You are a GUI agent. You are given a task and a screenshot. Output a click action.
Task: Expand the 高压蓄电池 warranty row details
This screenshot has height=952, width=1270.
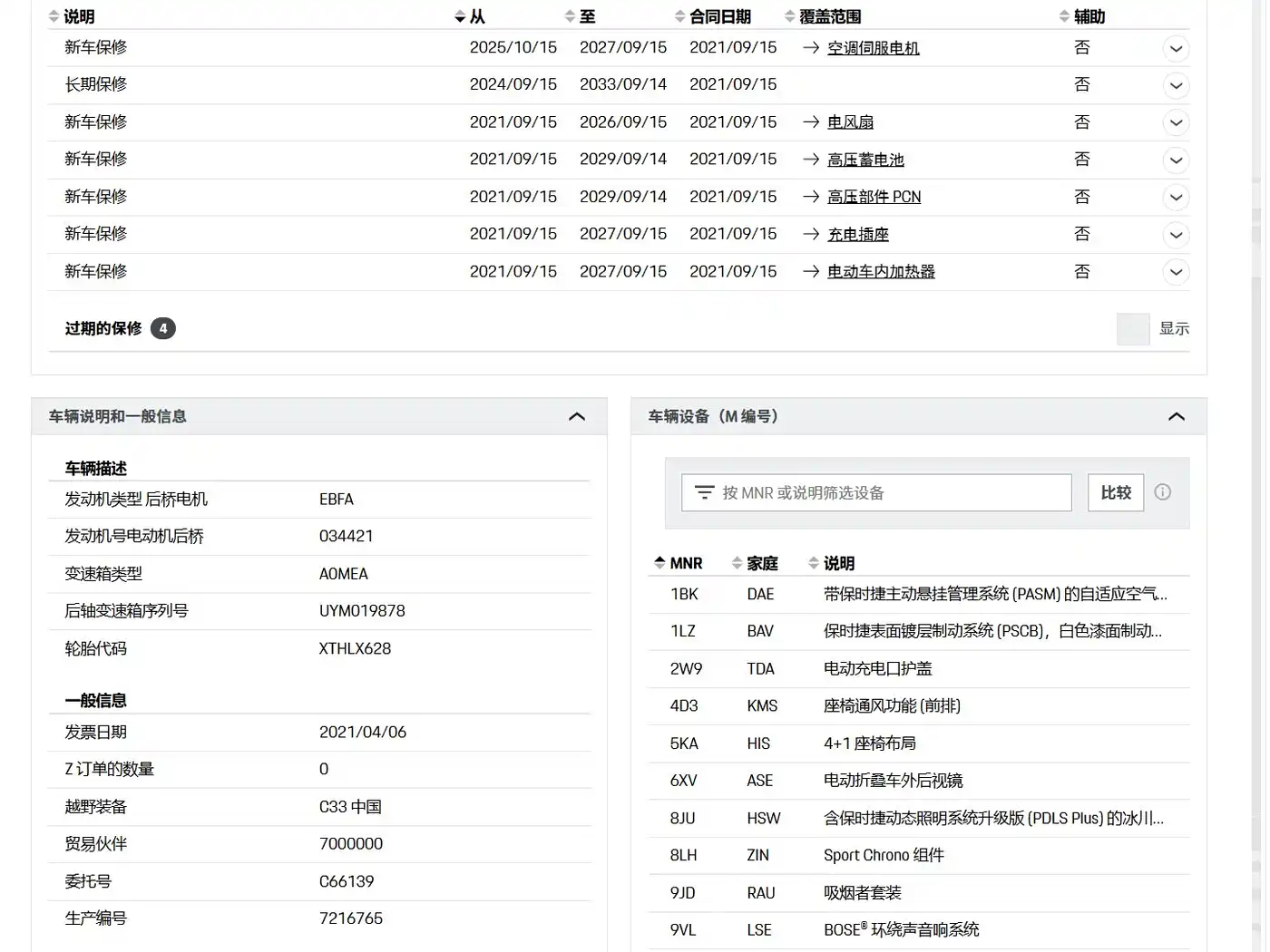point(1176,160)
